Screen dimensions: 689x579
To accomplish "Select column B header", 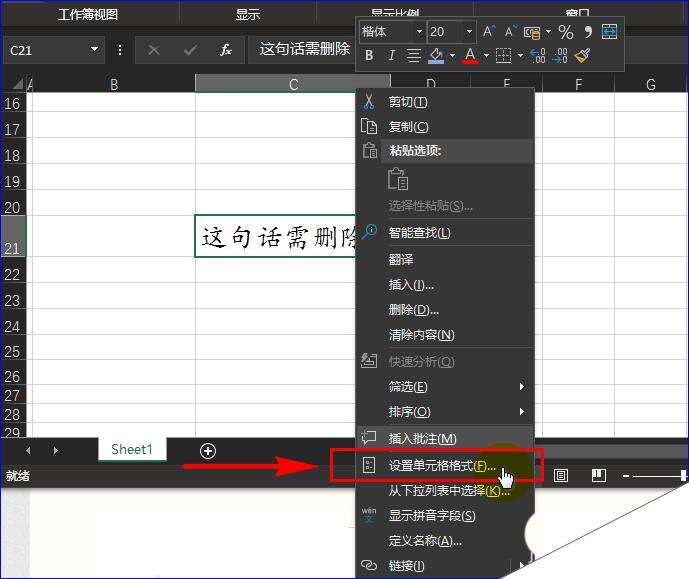I will pyautogui.click(x=114, y=83).
